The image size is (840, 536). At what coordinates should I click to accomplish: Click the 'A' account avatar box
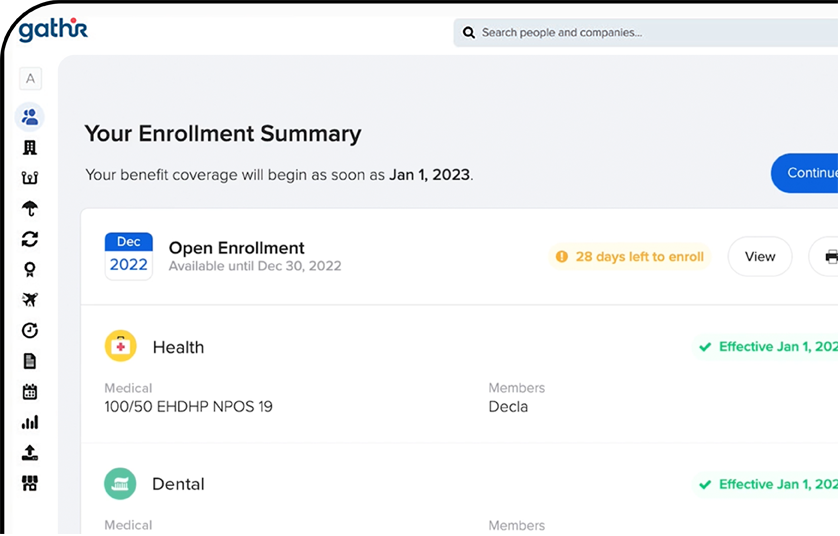pos(30,79)
